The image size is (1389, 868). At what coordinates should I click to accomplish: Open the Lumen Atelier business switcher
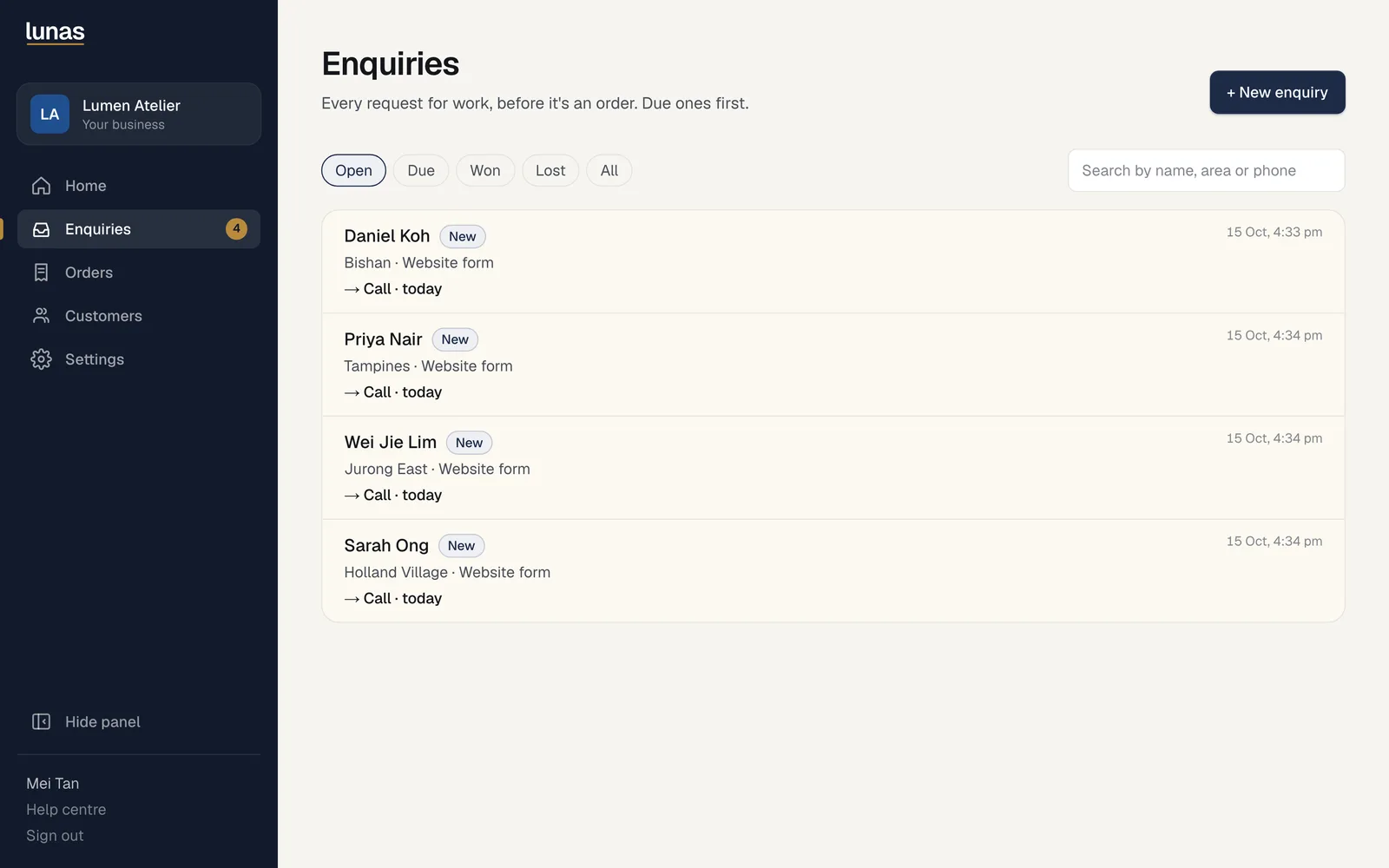139,114
